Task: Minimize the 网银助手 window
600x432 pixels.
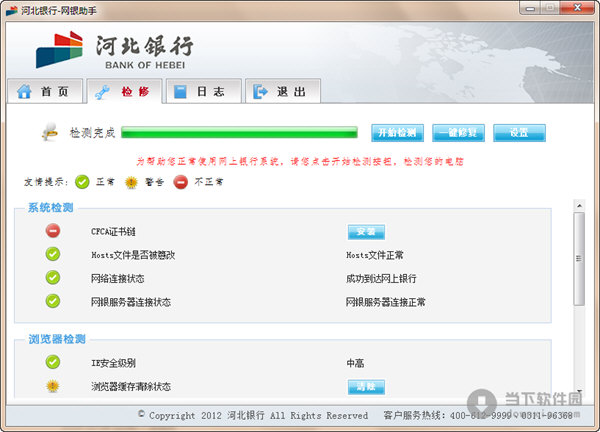Action: [x=531, y=8]
